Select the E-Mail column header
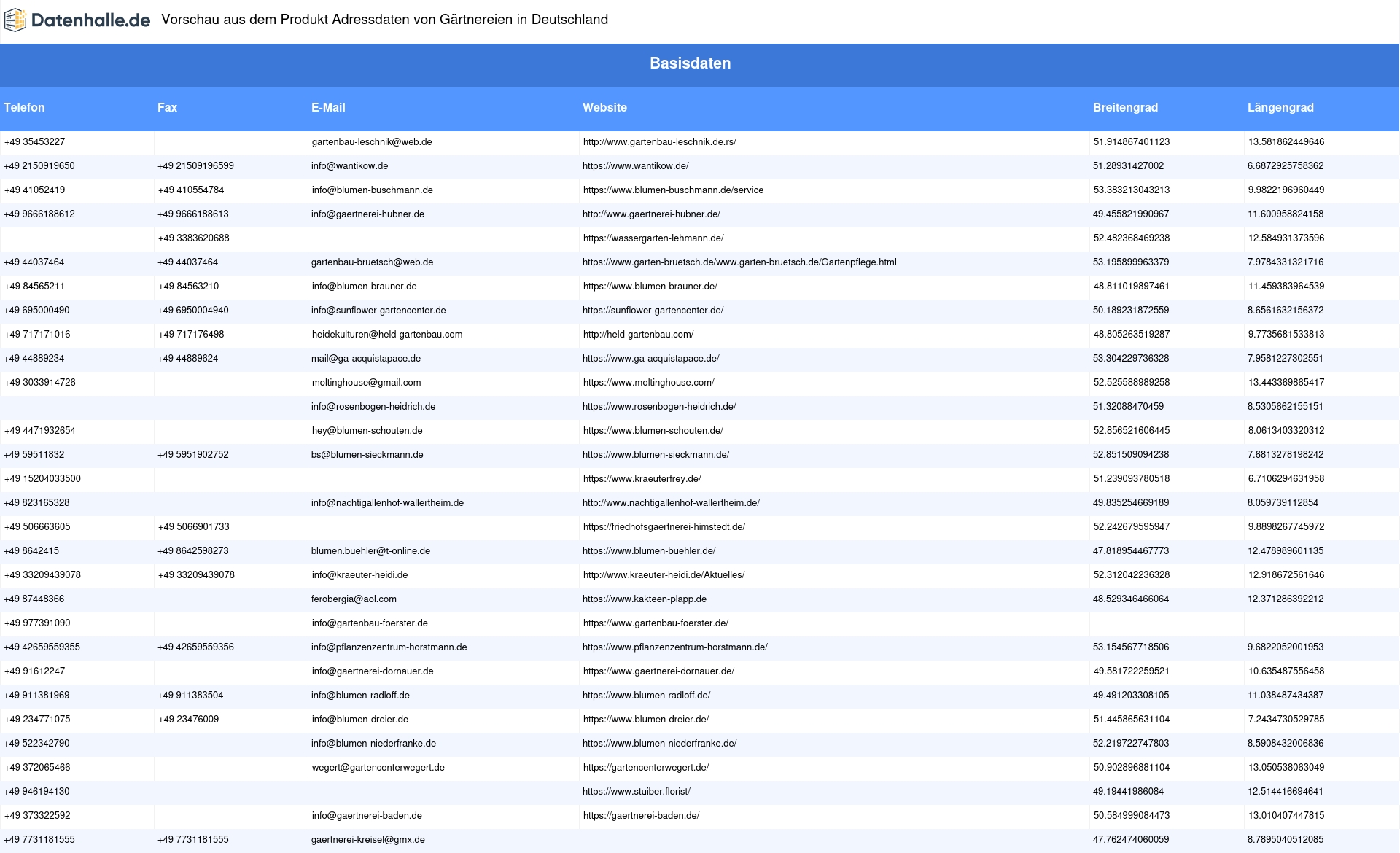The image size is (1400, 853). (x=328, y=108)
